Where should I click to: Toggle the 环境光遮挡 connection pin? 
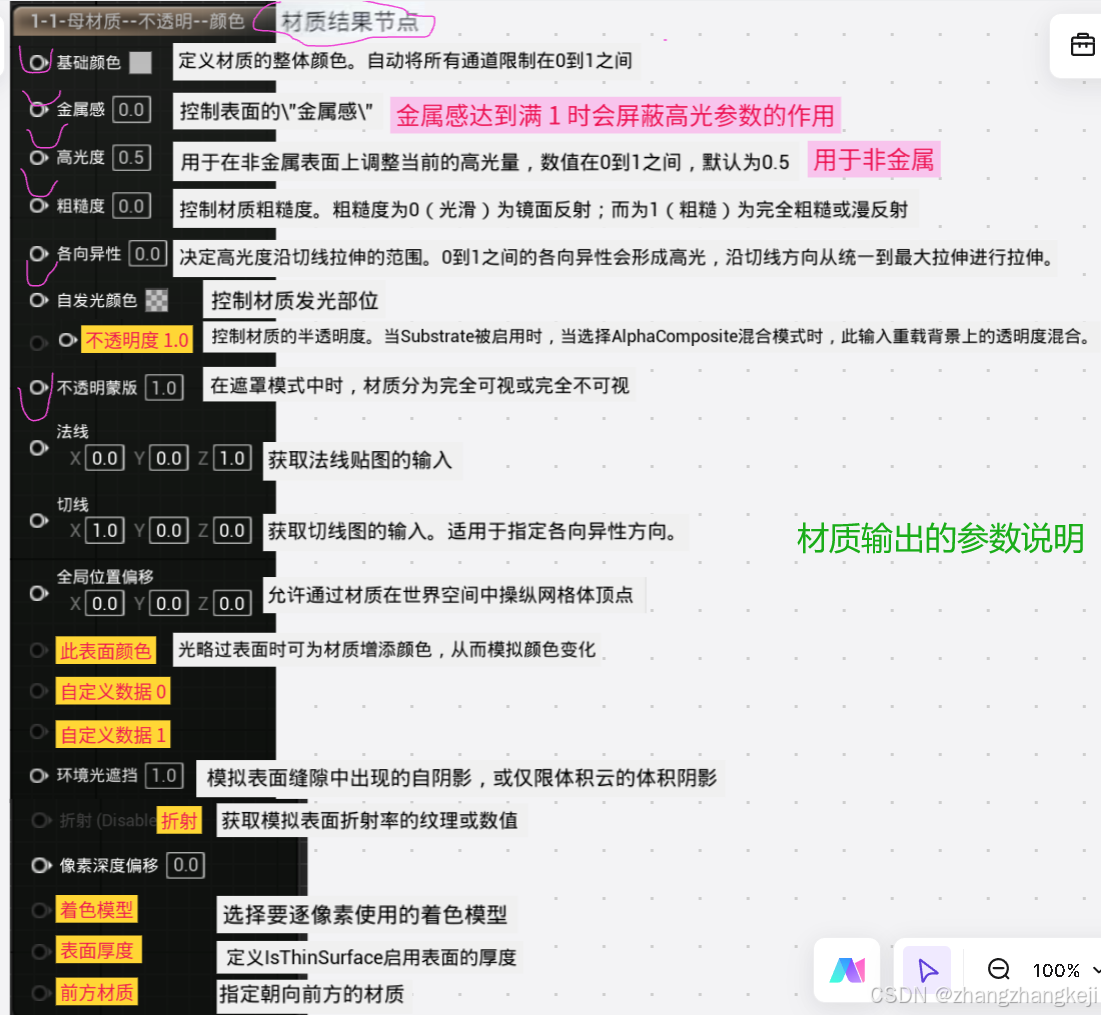(x=37, y=776)
